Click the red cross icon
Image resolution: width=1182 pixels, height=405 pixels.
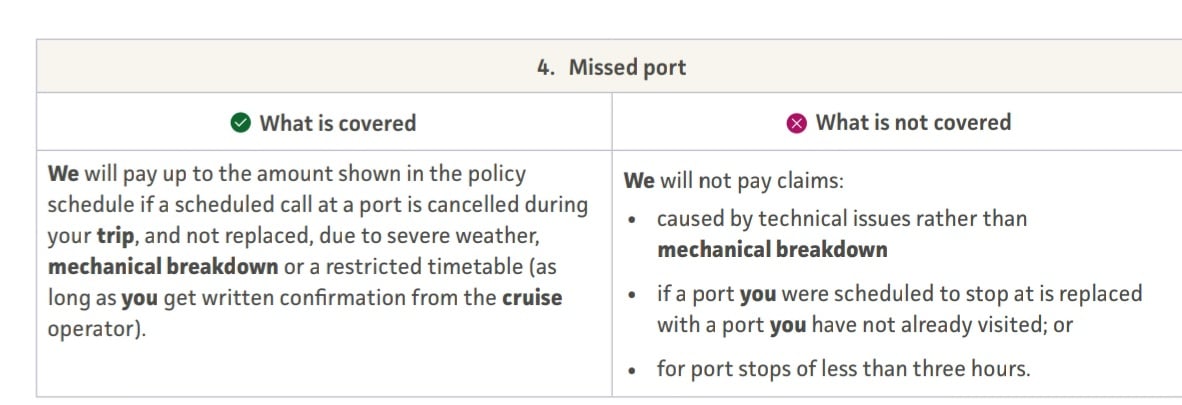pos(797,123)
